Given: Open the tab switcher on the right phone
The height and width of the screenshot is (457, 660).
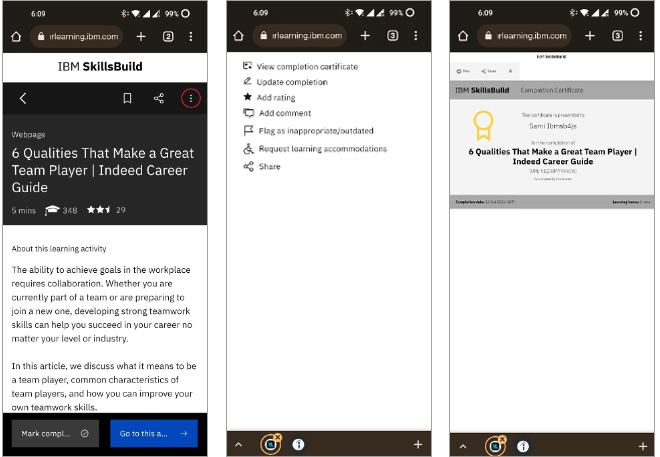Looking at the screenshot, I should tap(617, 36).
